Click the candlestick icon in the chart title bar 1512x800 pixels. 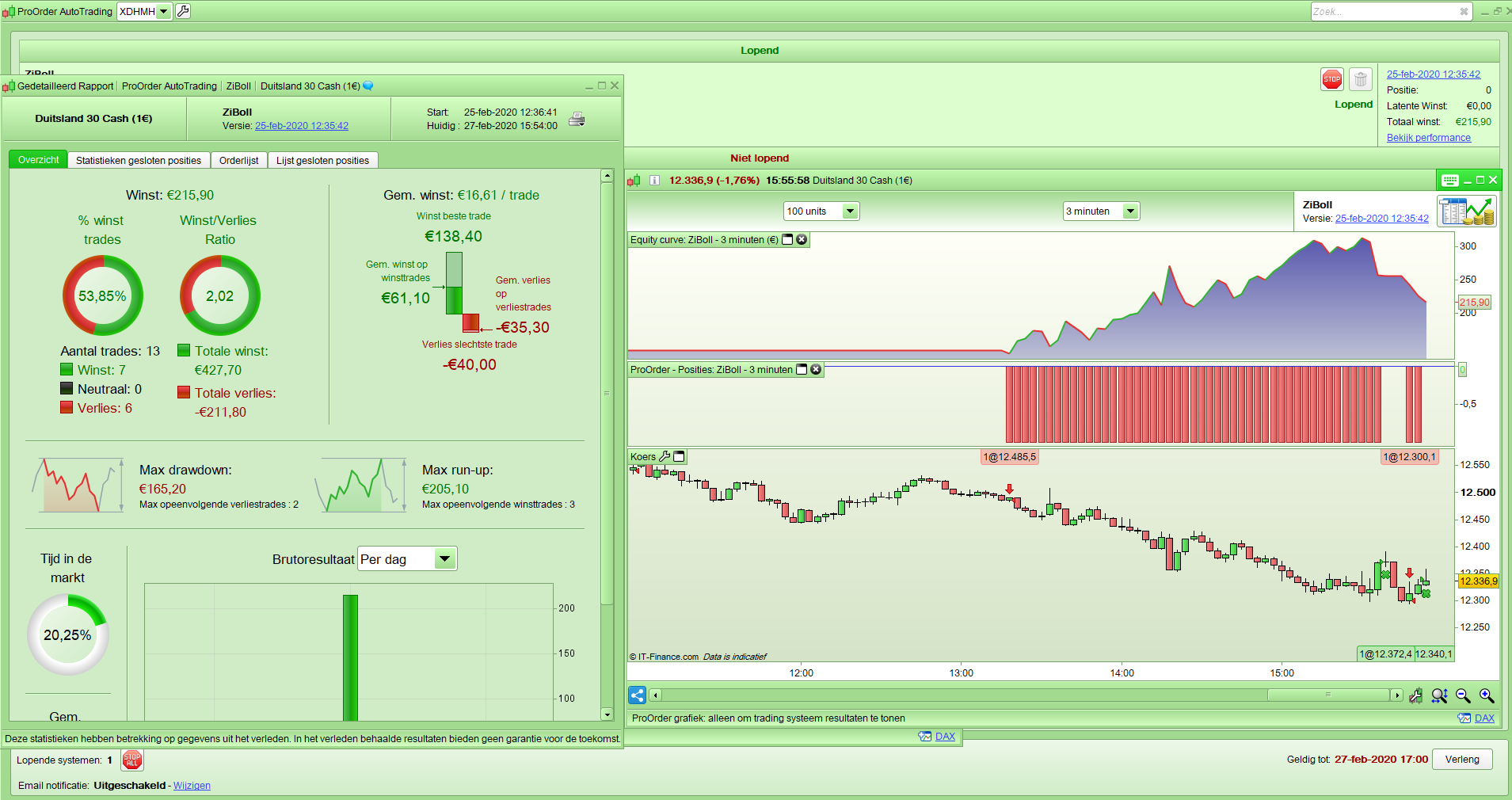(x=634, y=181)
